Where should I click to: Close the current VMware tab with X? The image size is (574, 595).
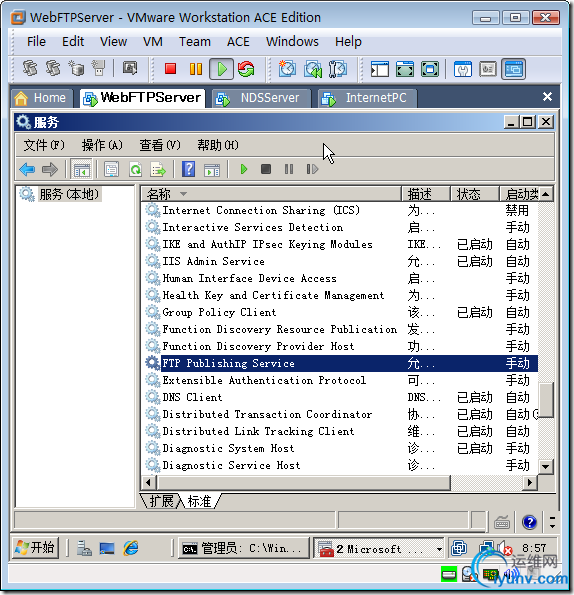(x=547, y=97)
